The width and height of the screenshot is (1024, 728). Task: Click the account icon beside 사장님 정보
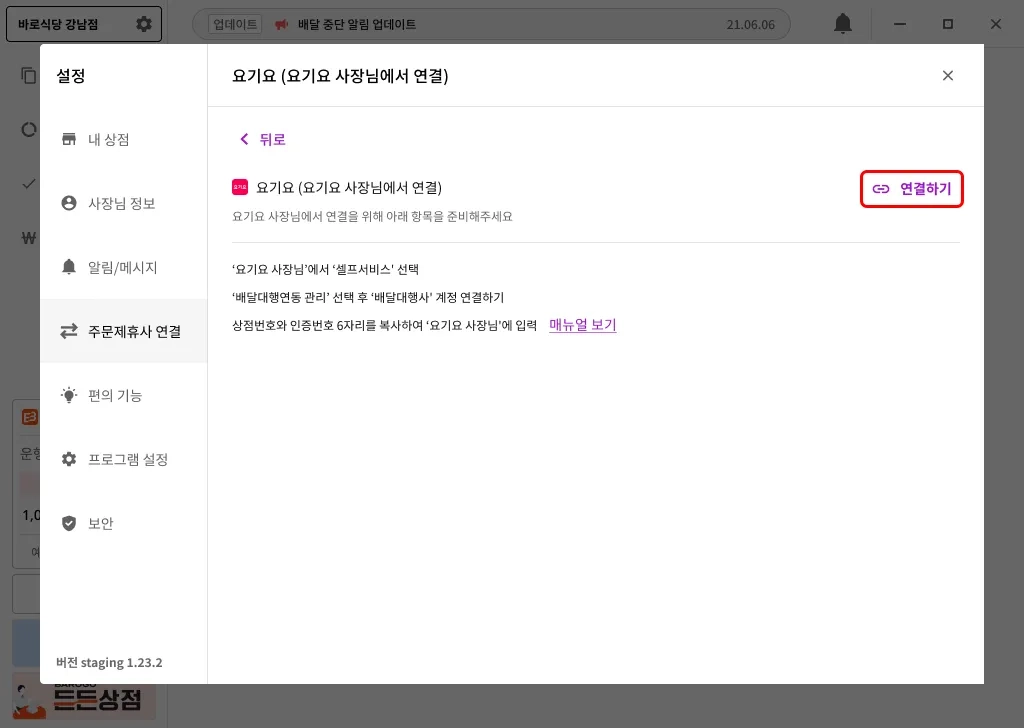click(x=69, y=203)
